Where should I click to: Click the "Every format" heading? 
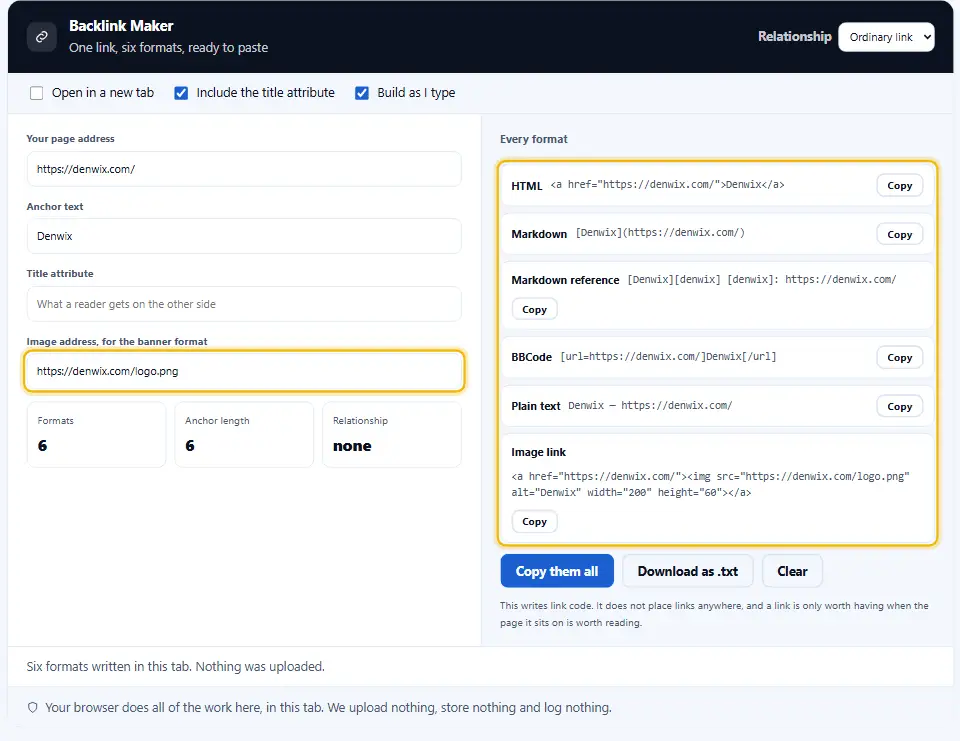pos(534,139)
